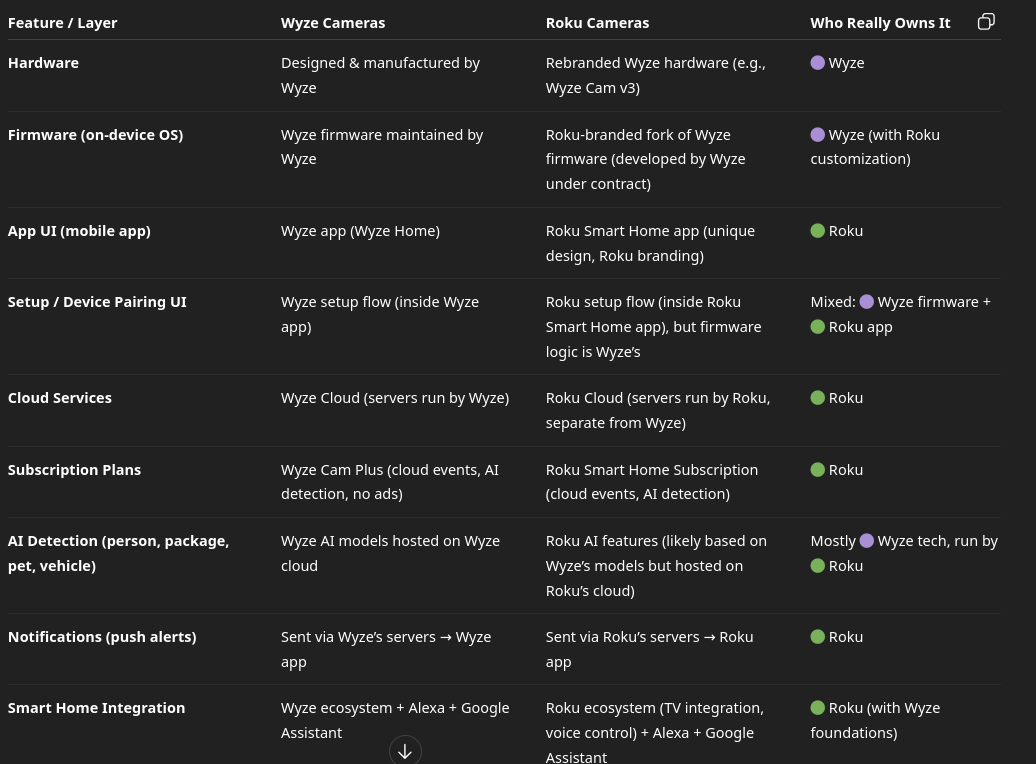Click 'Roku (with Wyze foundations)' ownership text

click(x=875, y=720)
